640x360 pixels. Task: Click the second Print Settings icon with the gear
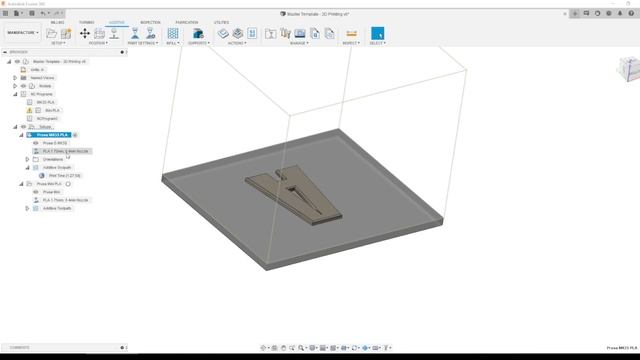coord(150,33)
